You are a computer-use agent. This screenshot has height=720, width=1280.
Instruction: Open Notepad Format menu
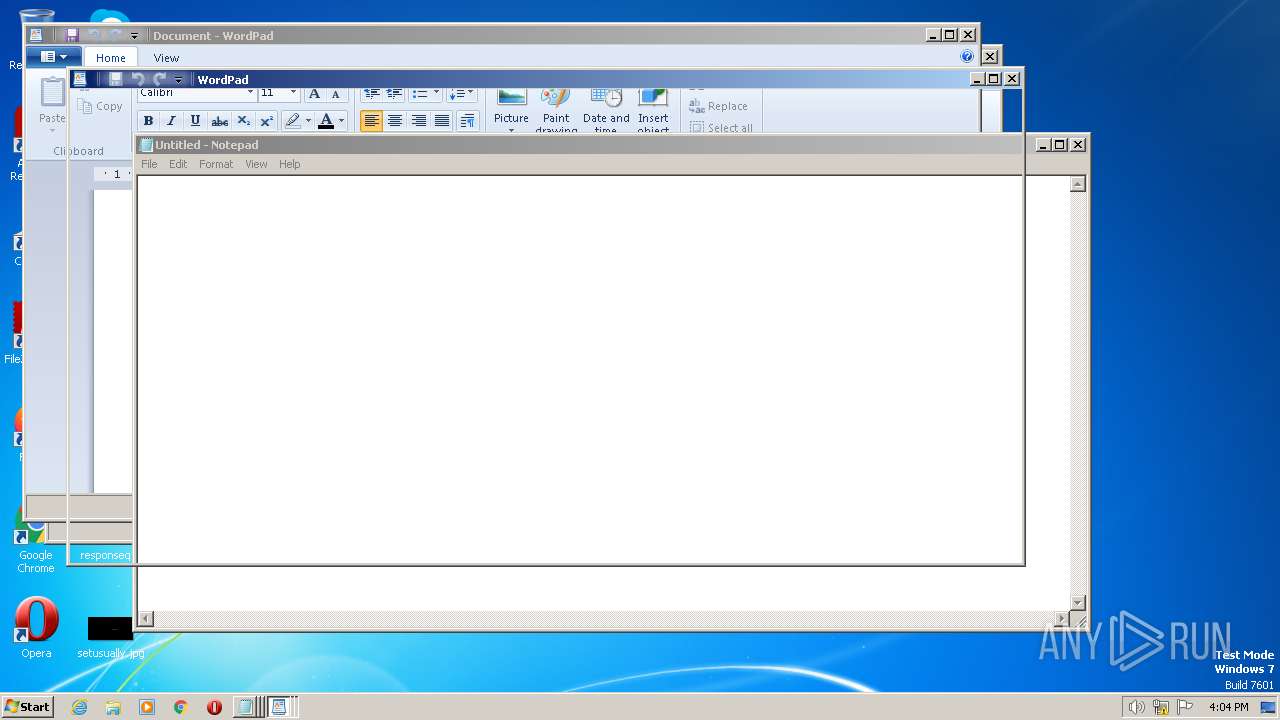[216, 164]
